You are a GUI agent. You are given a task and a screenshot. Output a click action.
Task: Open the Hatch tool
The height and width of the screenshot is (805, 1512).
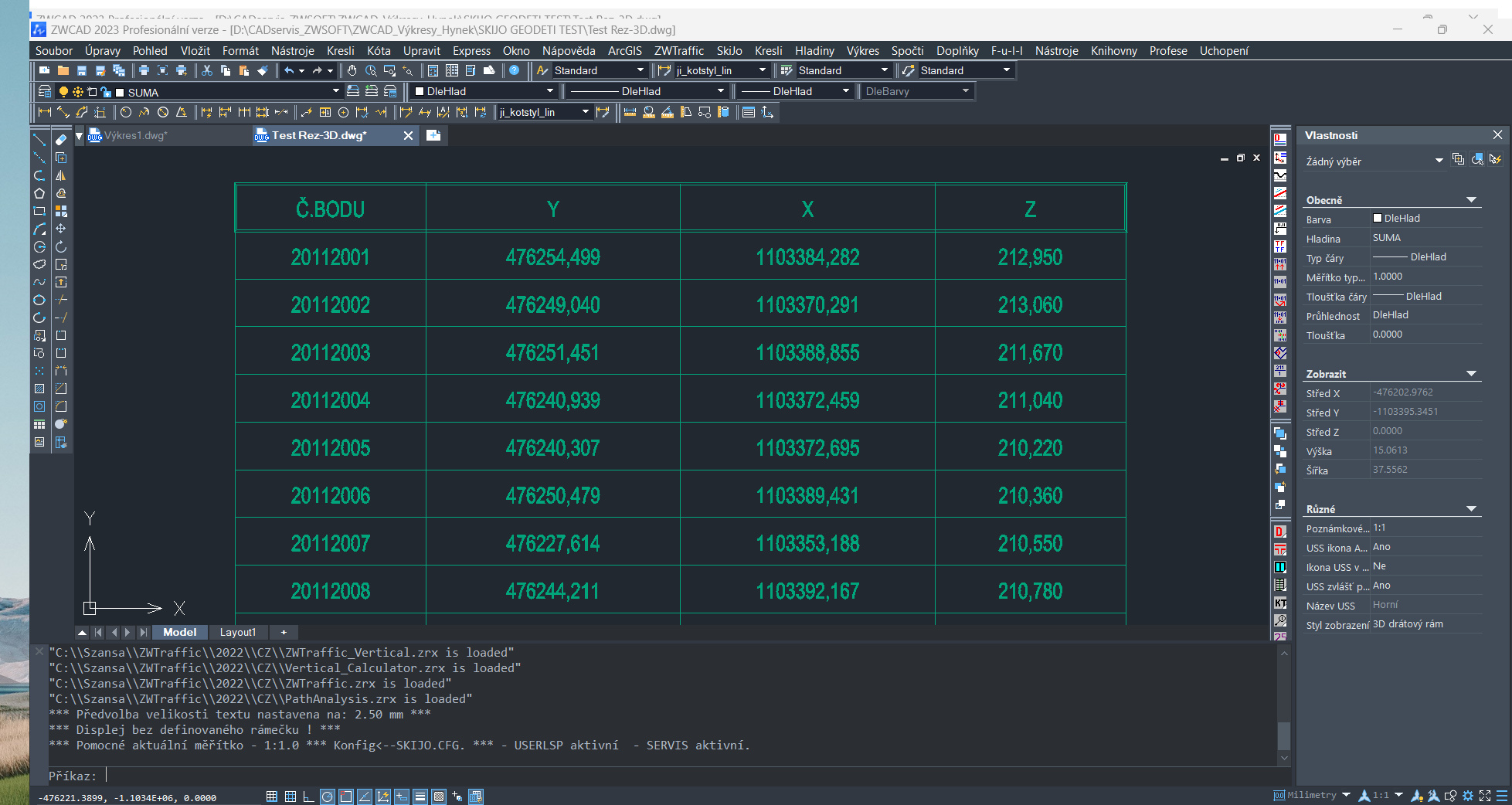pyautogui.click(x=39, y=389)
